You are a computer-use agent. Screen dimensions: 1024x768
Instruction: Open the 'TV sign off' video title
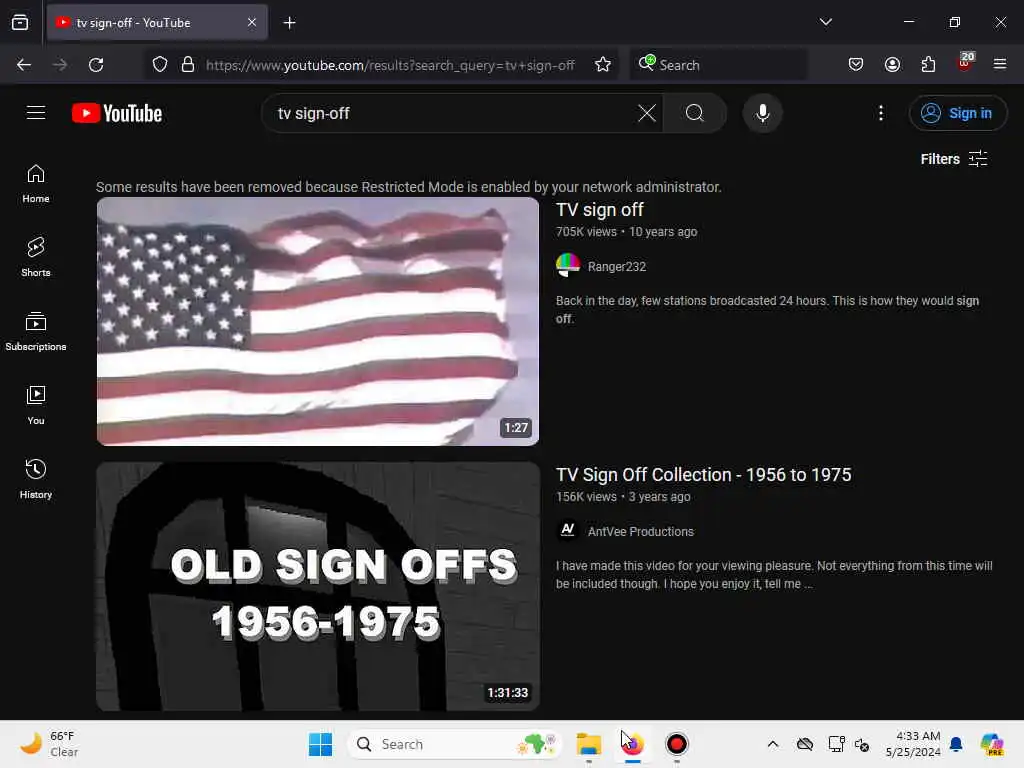click(600, 210)
